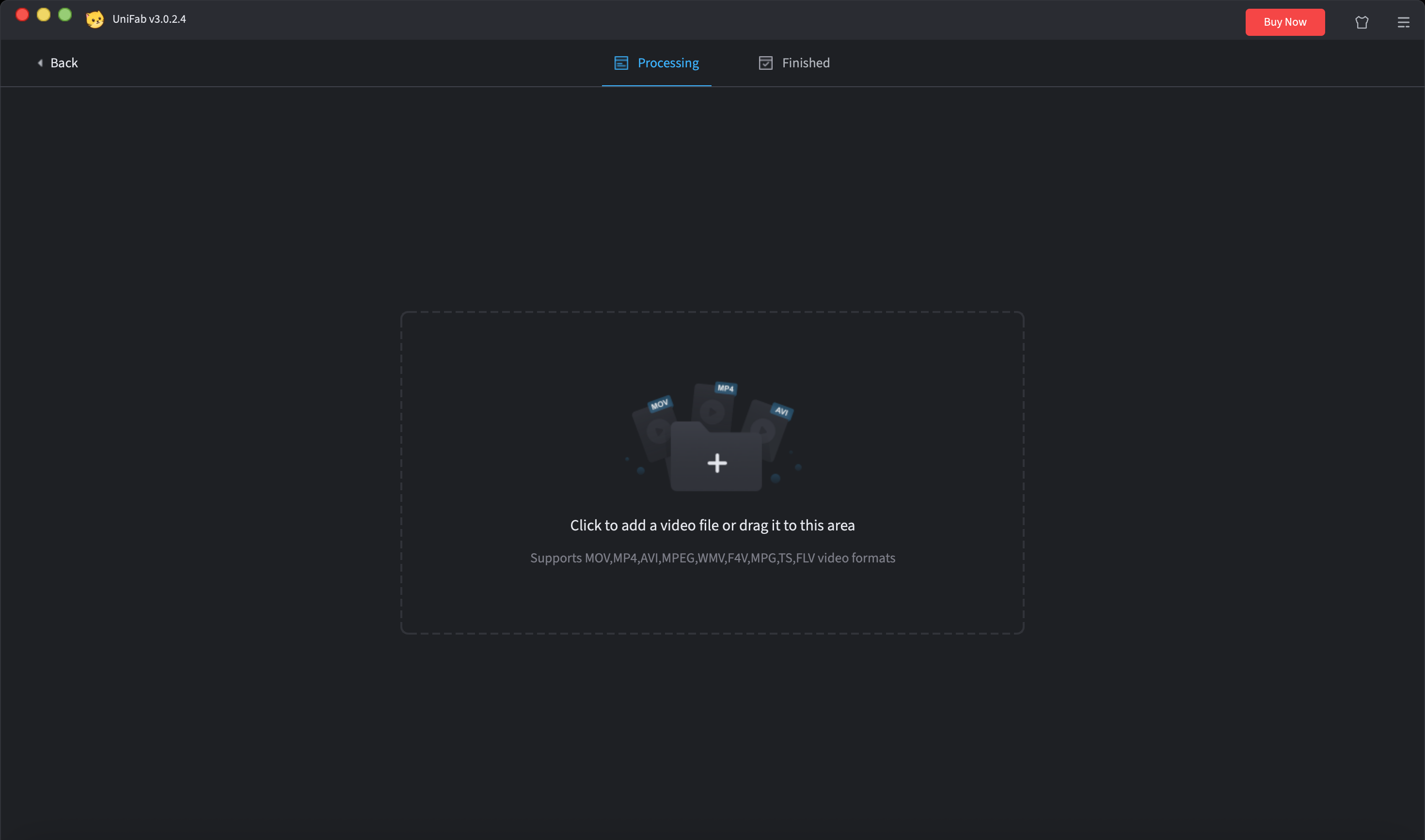
Task: Click the Processing tab's list icon
Action: [621, 63]
